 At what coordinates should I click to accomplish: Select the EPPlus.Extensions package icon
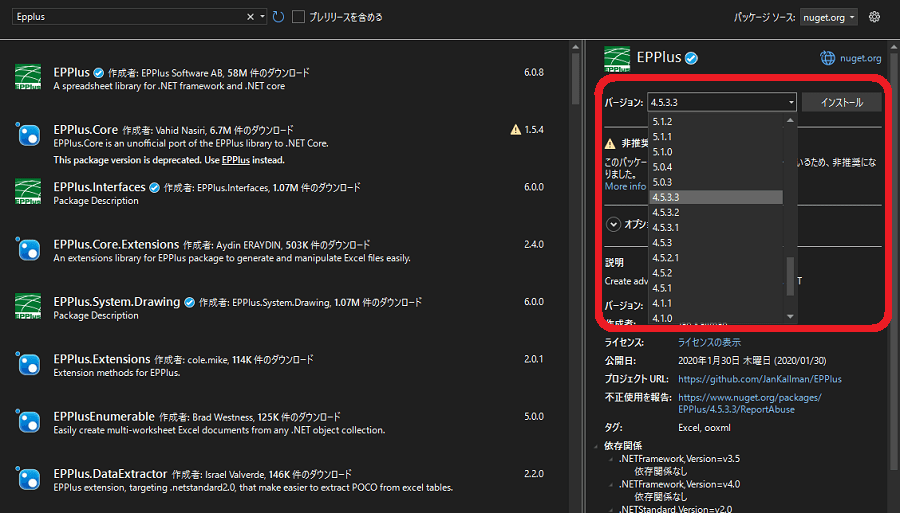click(x=28, y=364)
